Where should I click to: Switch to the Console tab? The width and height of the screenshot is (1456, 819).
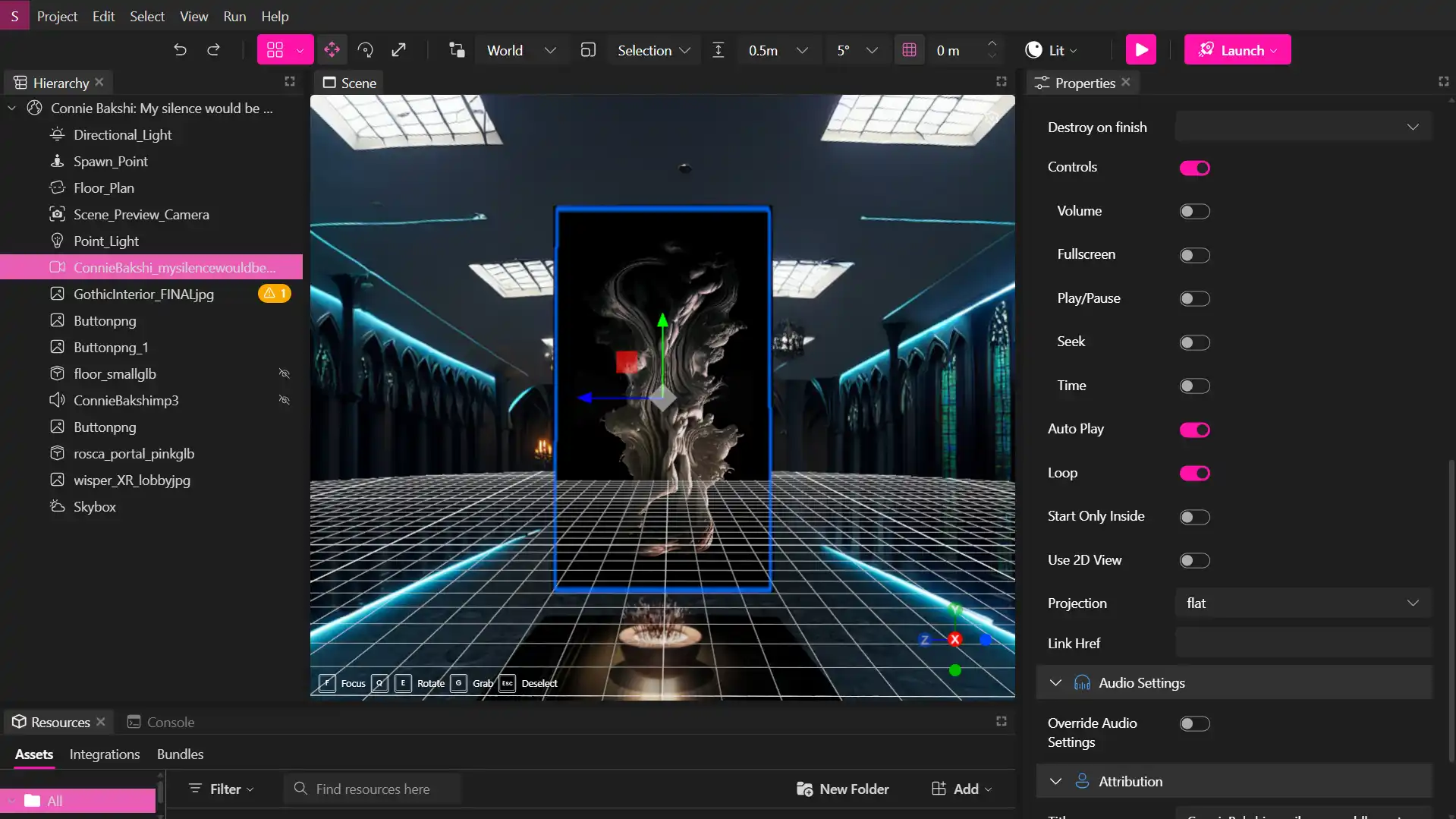coord(161,722)
